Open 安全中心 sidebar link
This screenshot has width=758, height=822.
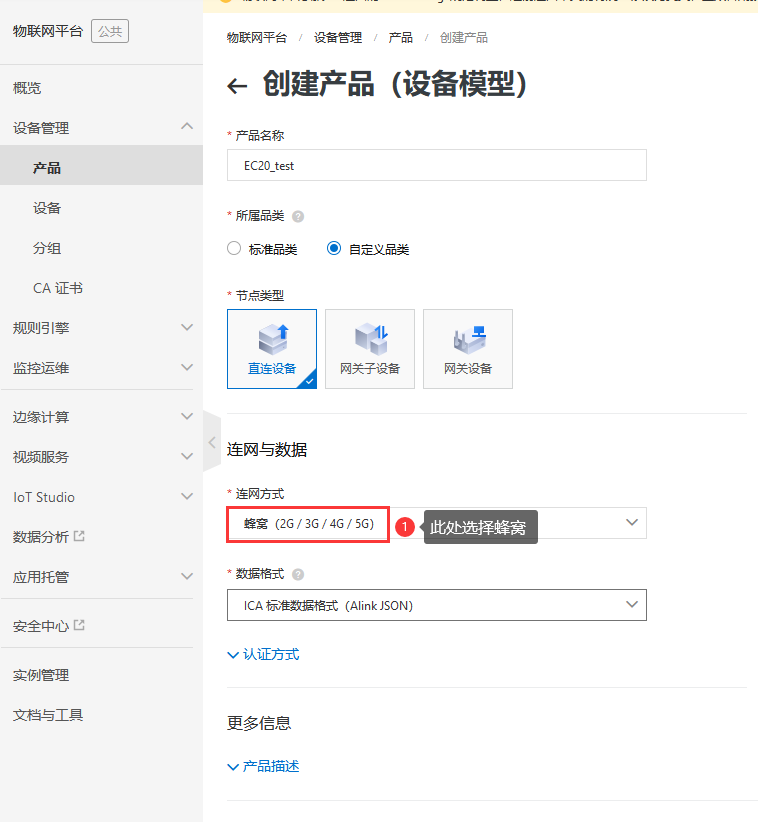tap(41, 626)
